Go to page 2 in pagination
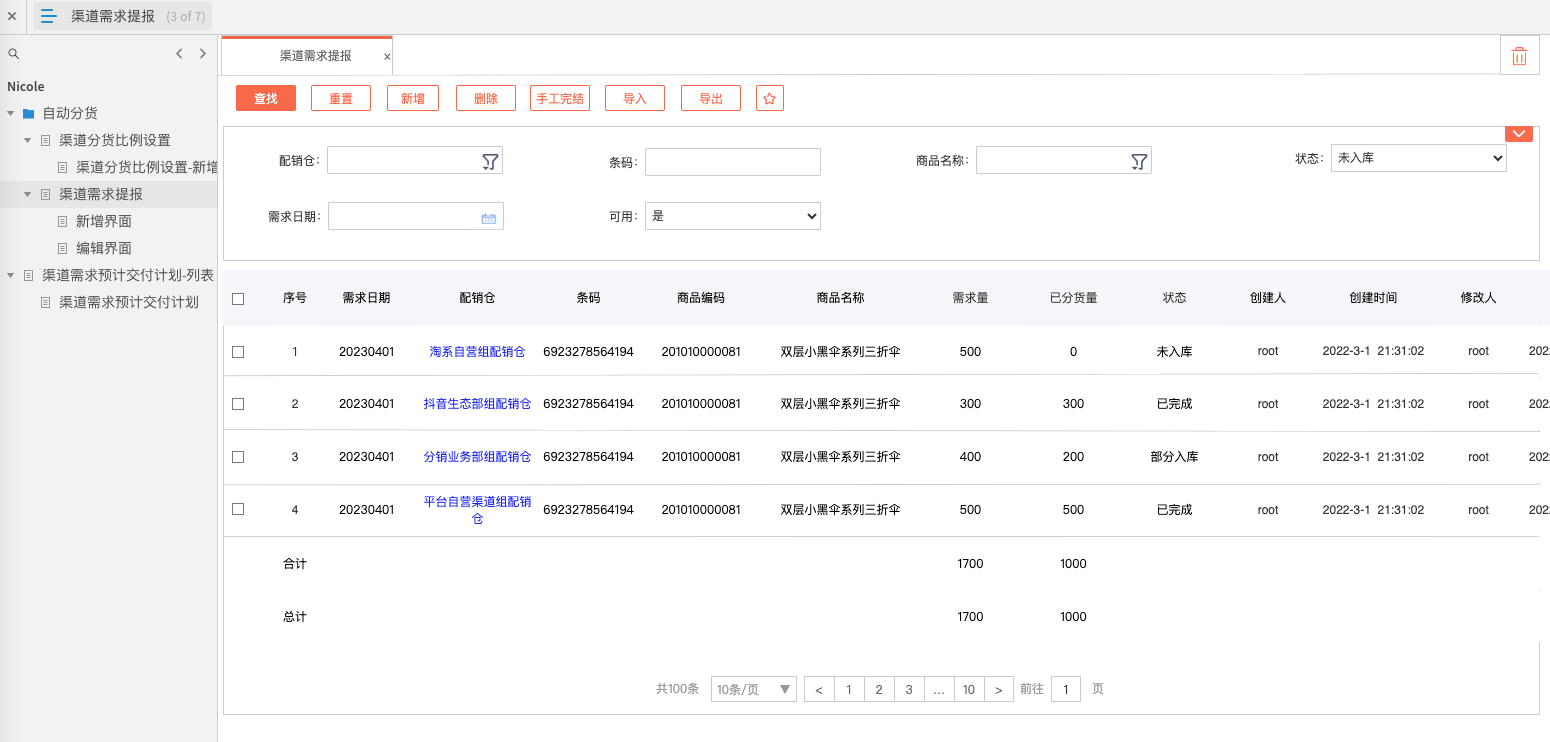Image resolution: width=1550 pixels, height=742 pixels. (879, 689)
